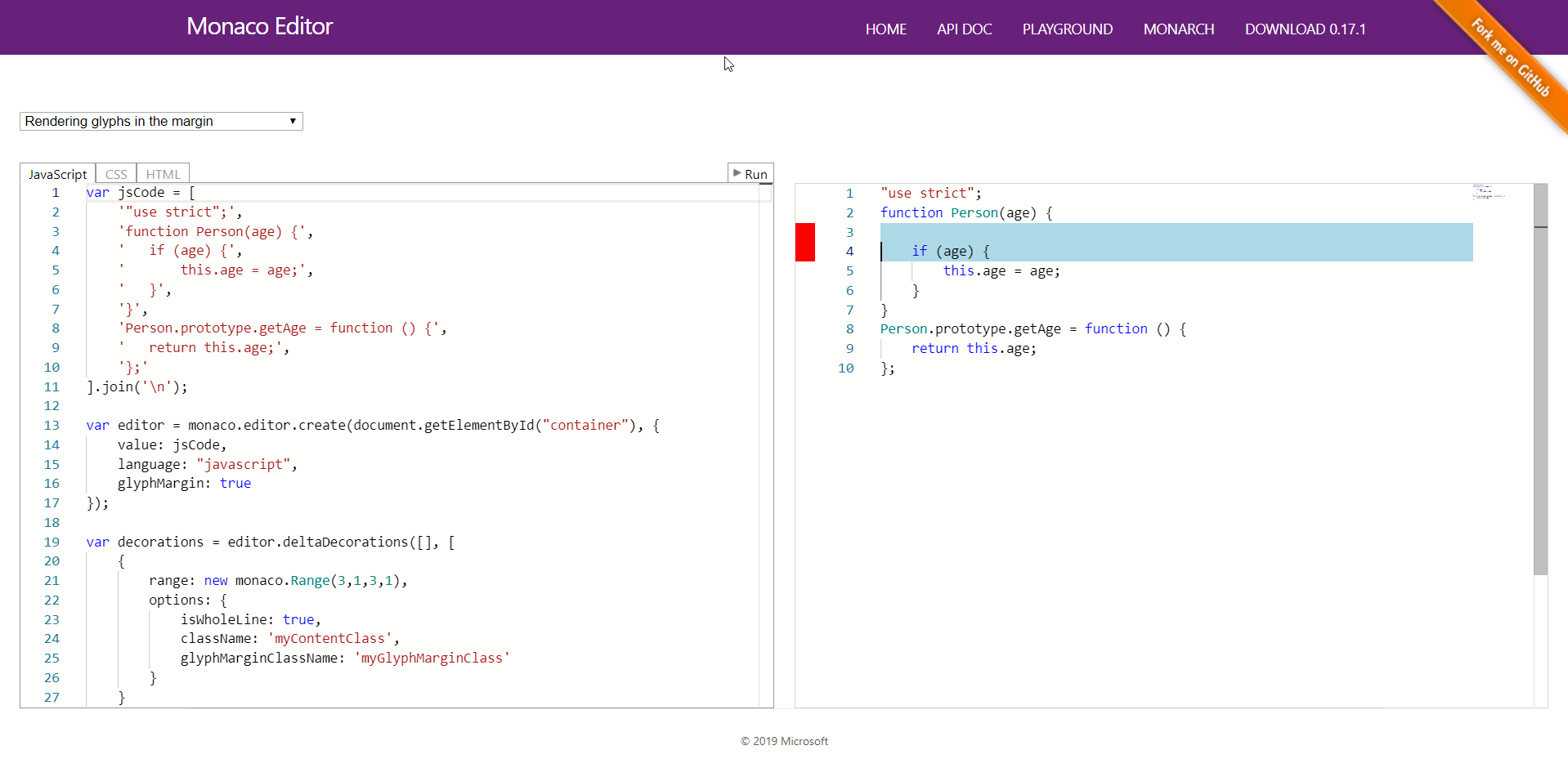Viewport: 1568px width, 768px height.
Task: Click the Fork me on GitHub ribbon
Action: [x=1510, y=57]
